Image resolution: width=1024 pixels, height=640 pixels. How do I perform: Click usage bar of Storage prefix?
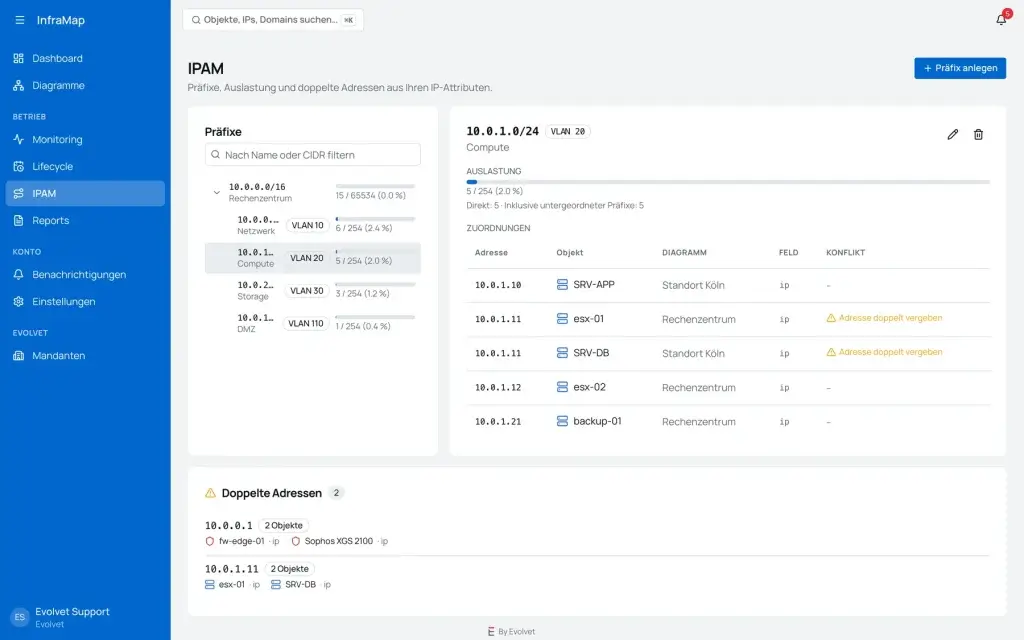[x=375, y=284]
